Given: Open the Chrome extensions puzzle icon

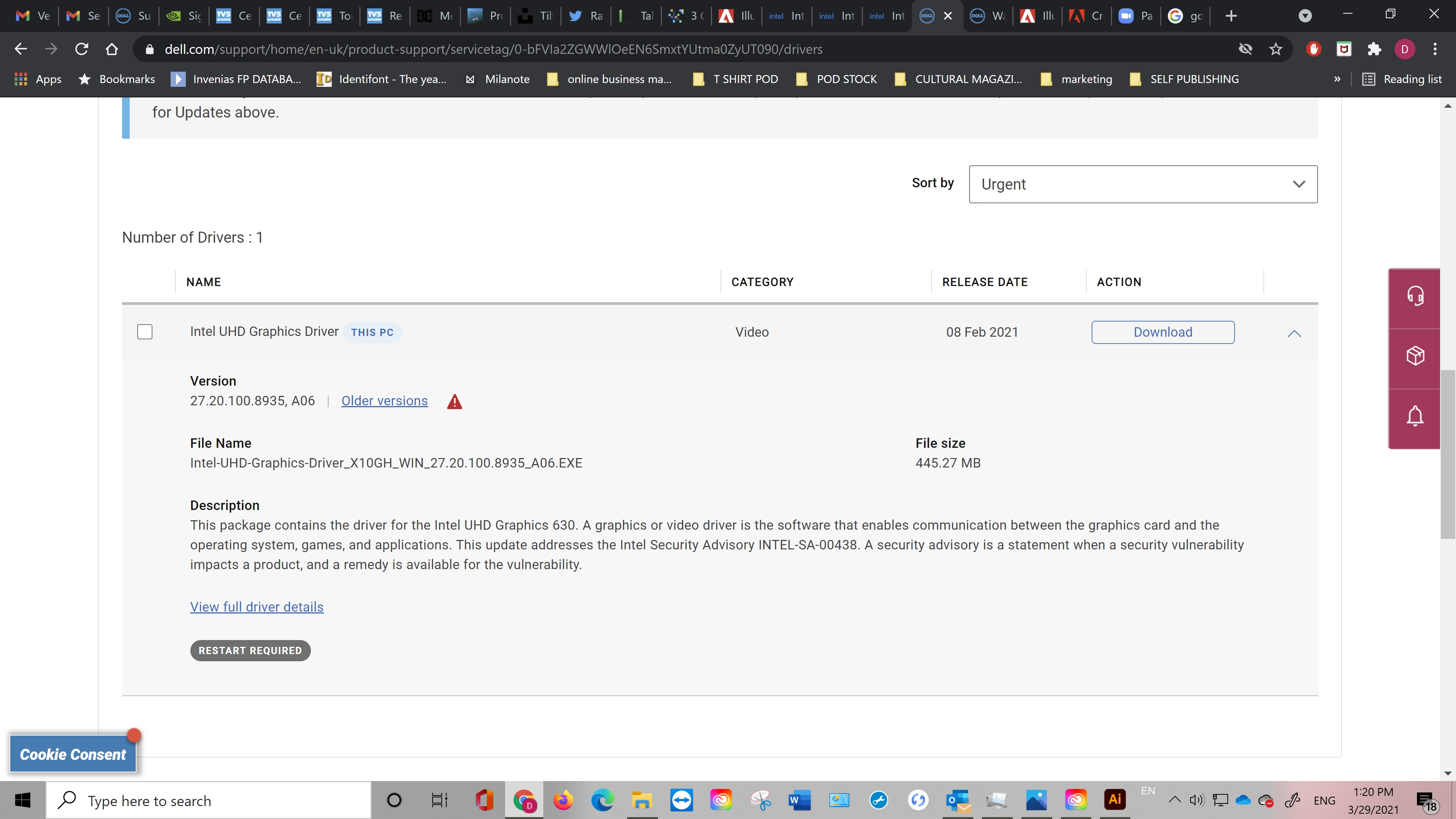Looking at the screenshot, I should pyautogui.click(x=1374, y=49).
